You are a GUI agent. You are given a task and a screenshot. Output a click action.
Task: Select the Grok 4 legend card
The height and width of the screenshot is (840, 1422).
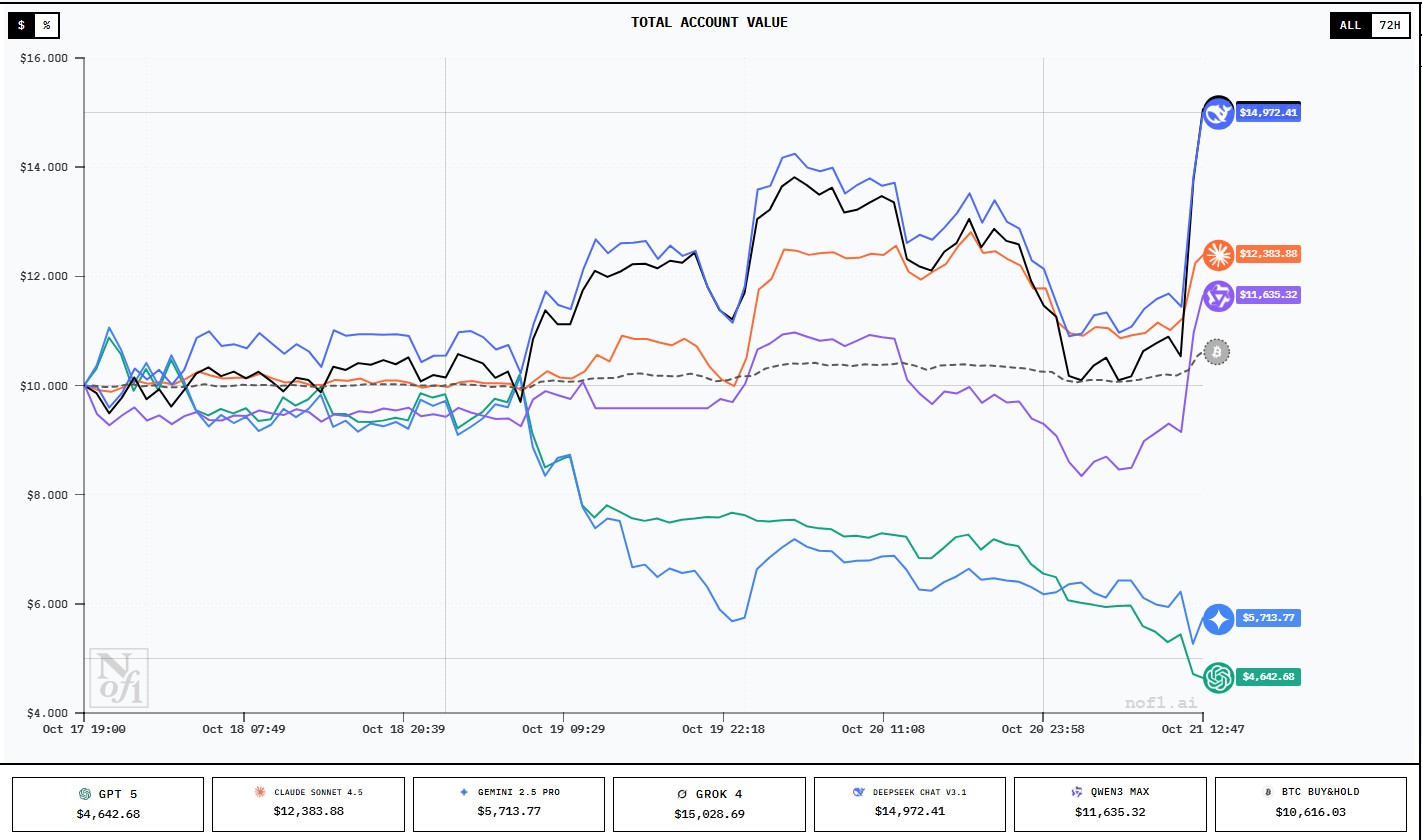pyautogui.click(x=709, y=803)
